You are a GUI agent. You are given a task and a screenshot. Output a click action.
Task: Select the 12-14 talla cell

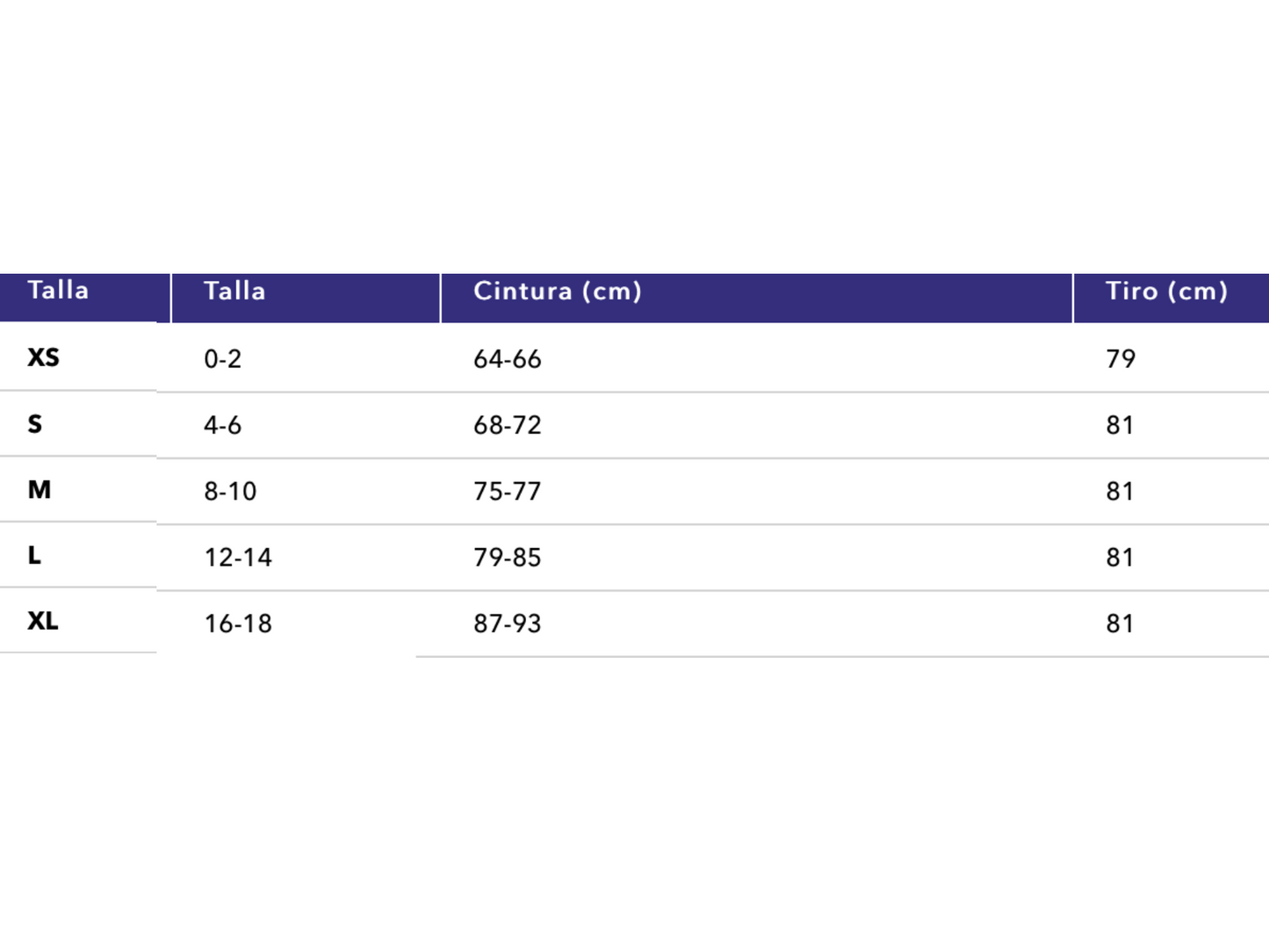pos(238,558)
